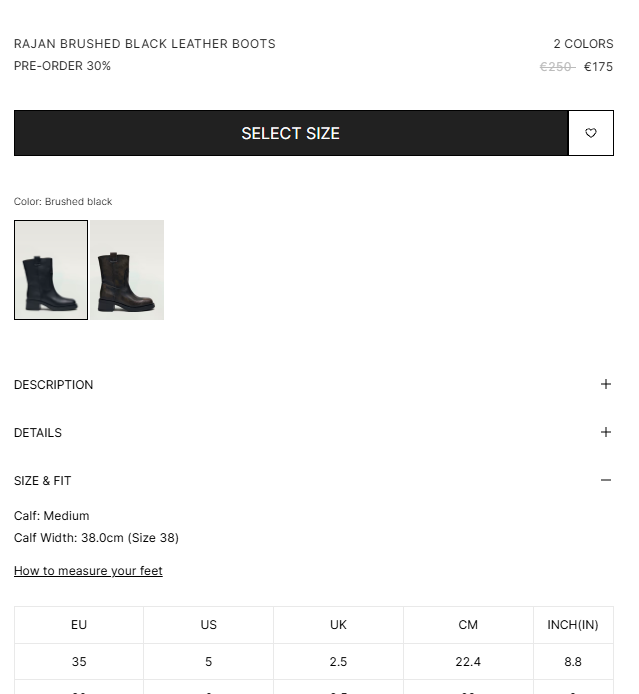Click the Rajan Brushed Black Leather Boots title
Screen dimensions: 639x694
click(x=145, y=44)
